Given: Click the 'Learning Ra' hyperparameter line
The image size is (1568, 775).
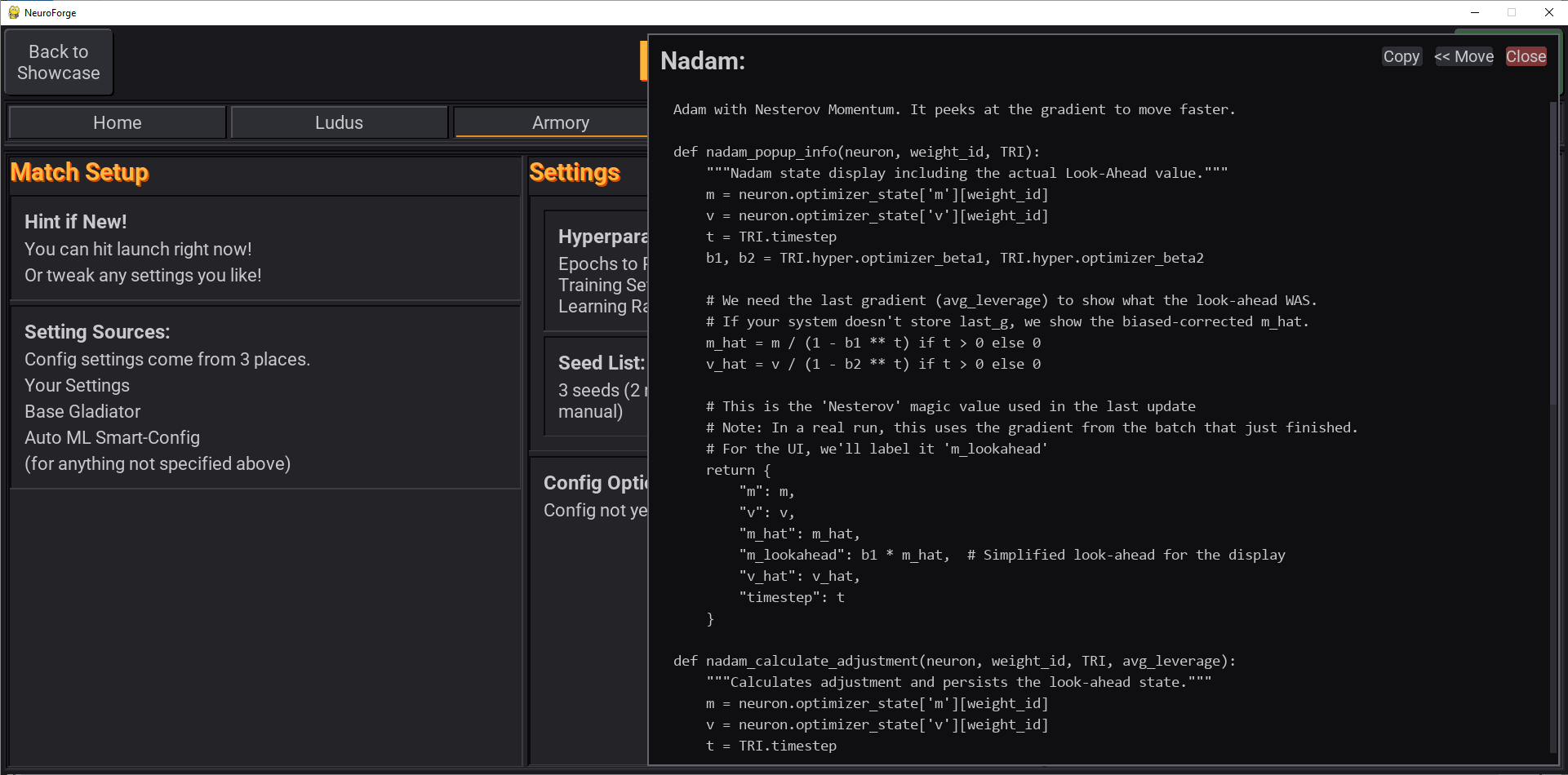Looking at the screenshot, I should coord(603,307).
